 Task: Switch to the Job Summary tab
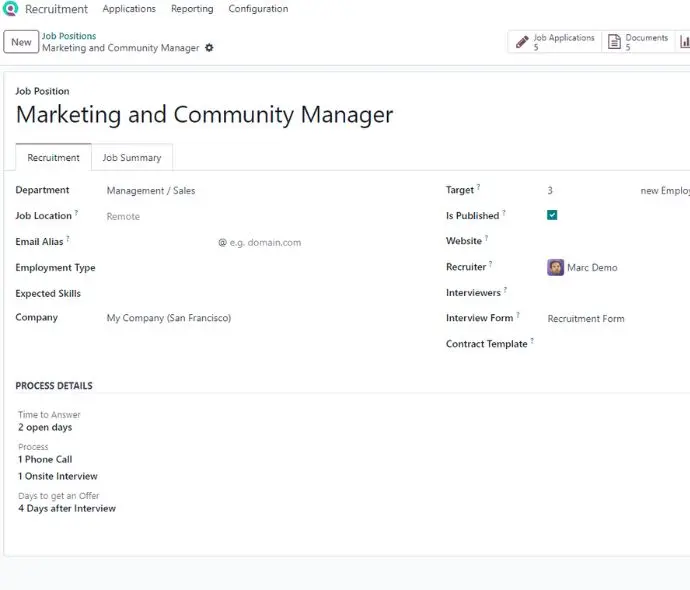point(132,158)
